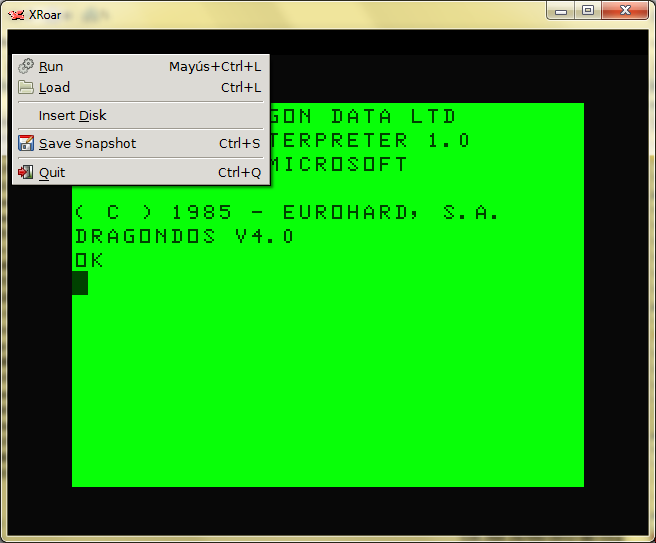Open Insert Disk from the menu
The height and width of the screenshot is (543, 656).
72,116
